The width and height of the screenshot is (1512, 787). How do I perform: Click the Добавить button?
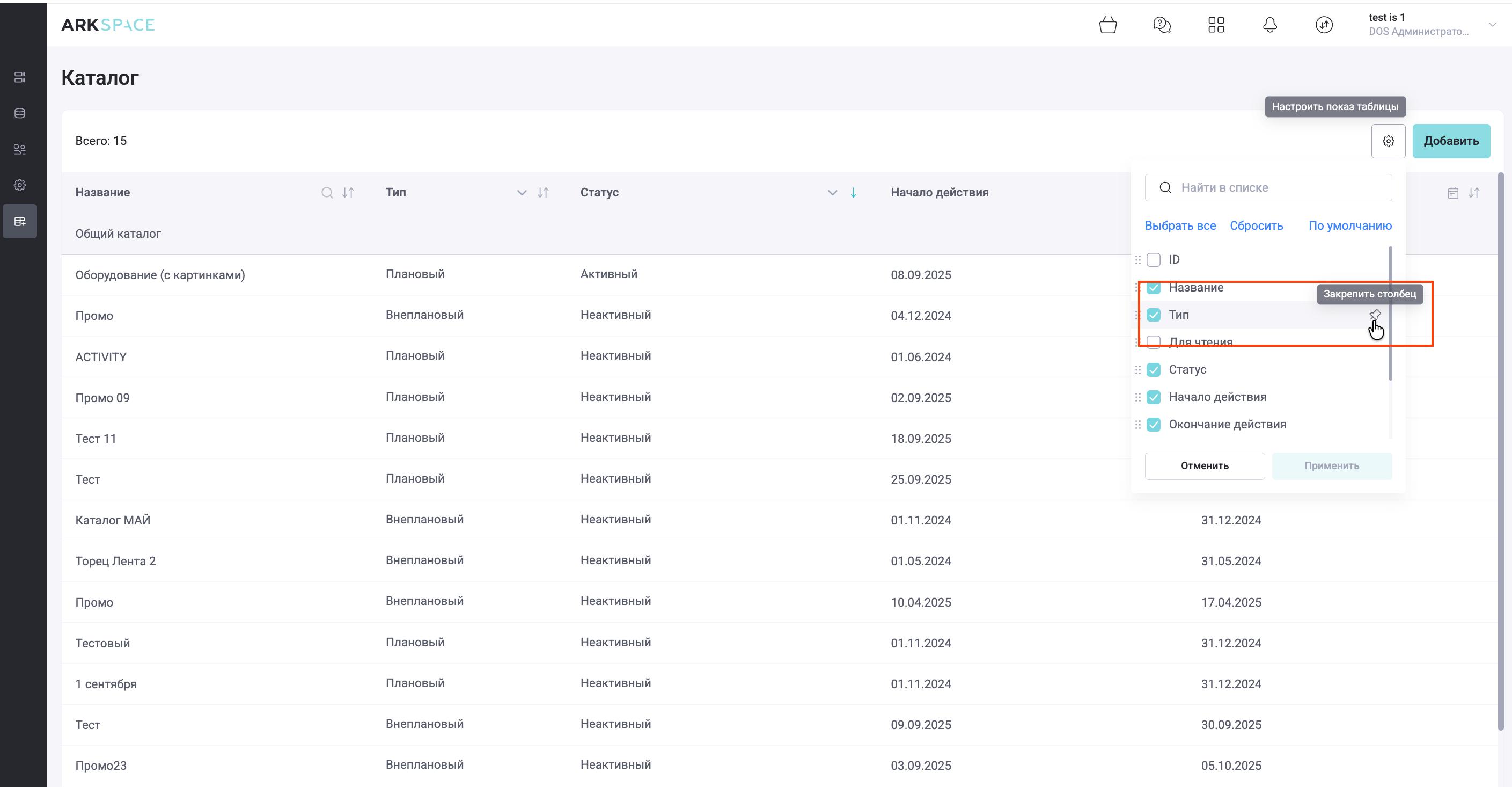[1450, 141]
